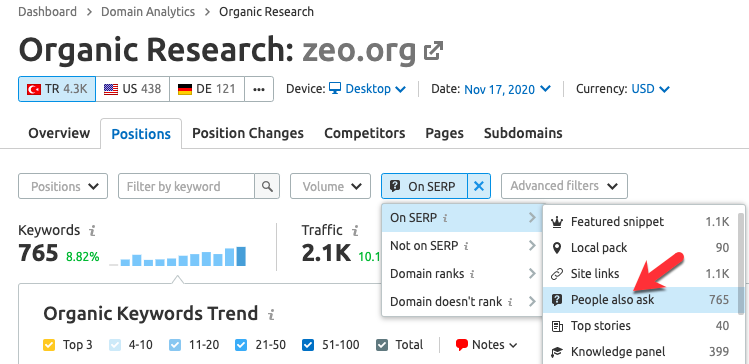Open the Currency USD dropdown
This screenshot has width=749, height=364.
[x=651, y=89]
